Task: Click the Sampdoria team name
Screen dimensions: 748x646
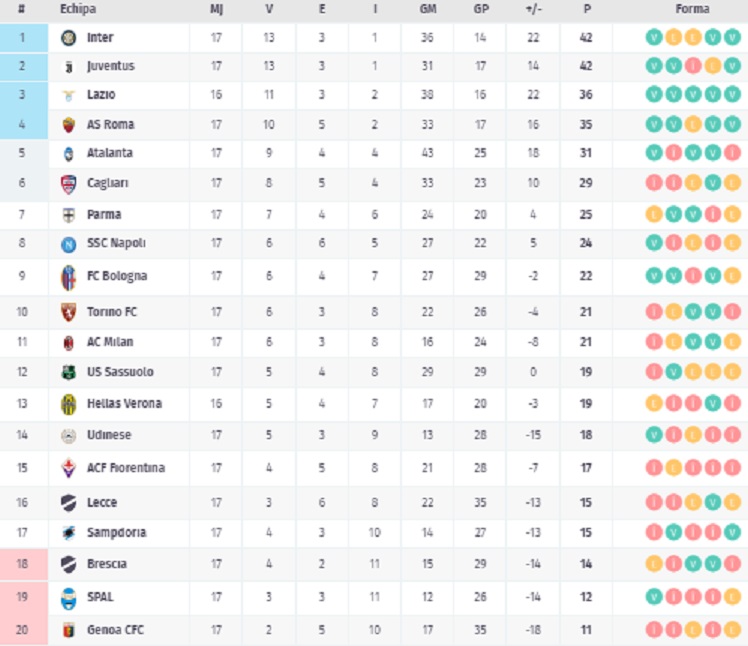Action: point(116,533)
